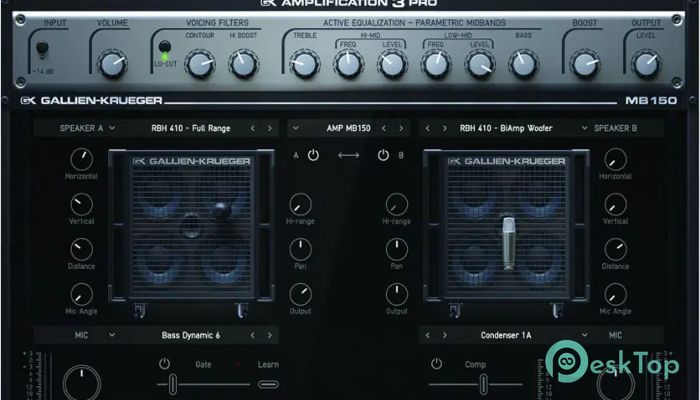This screenshot has height=400, width=700.
Task: Click the Gate threshold slider handle
Action: (x=172, y=384)
